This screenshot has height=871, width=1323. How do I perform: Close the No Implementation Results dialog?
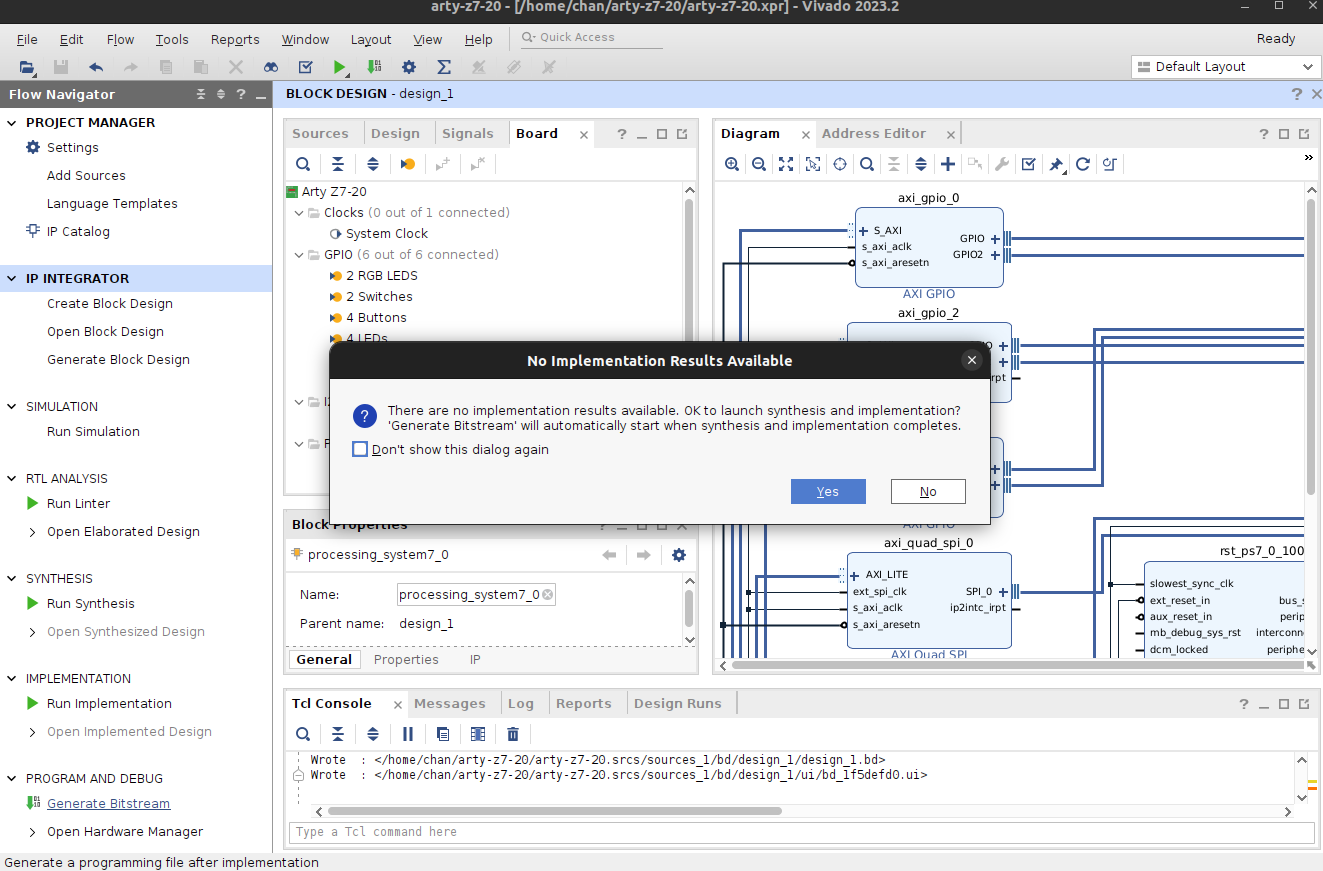click(971, 361)
